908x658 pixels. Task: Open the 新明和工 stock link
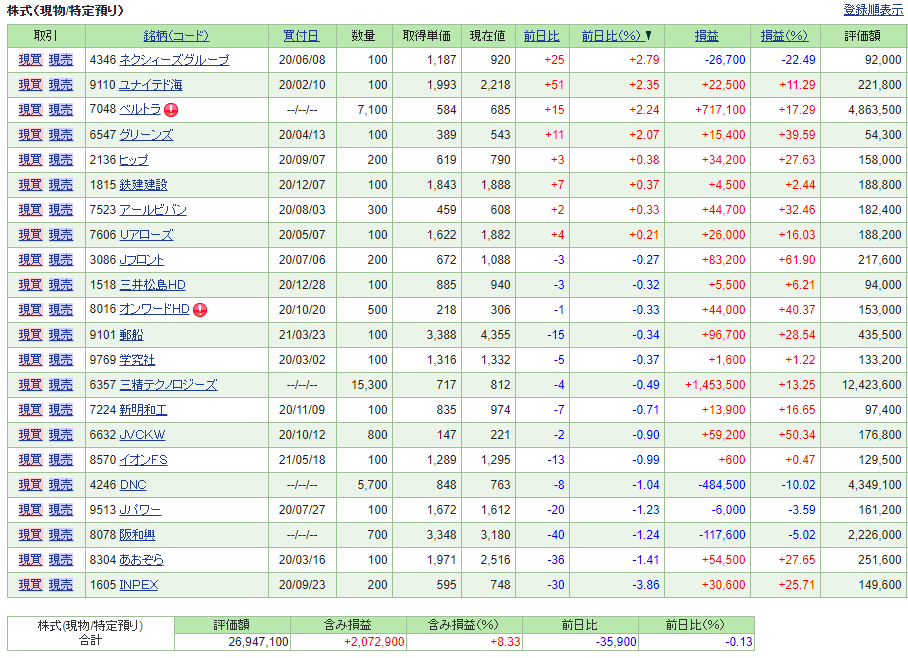click(143, 410)
